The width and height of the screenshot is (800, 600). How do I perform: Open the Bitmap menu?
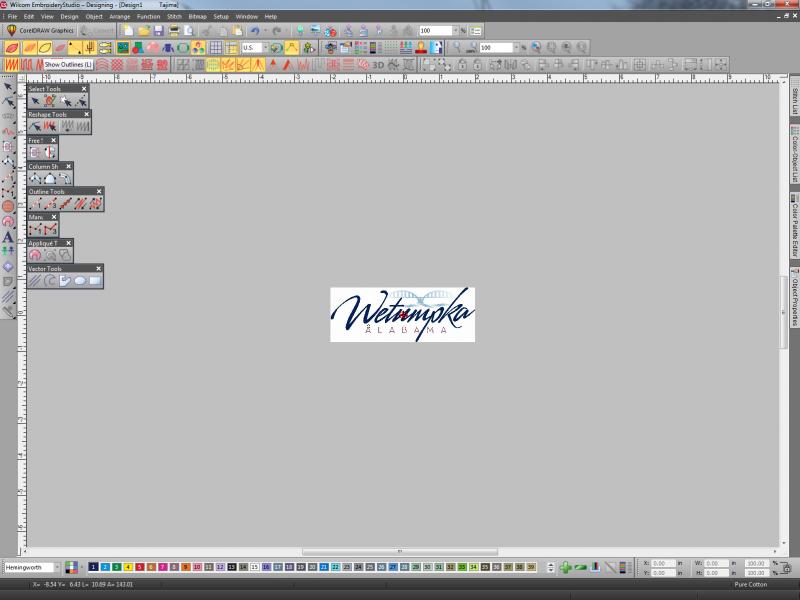(197, 16)
